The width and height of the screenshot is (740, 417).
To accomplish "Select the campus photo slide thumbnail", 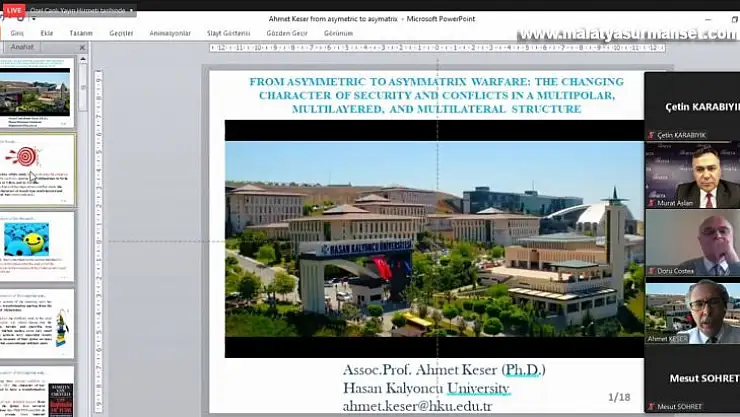I will (37, 92).
